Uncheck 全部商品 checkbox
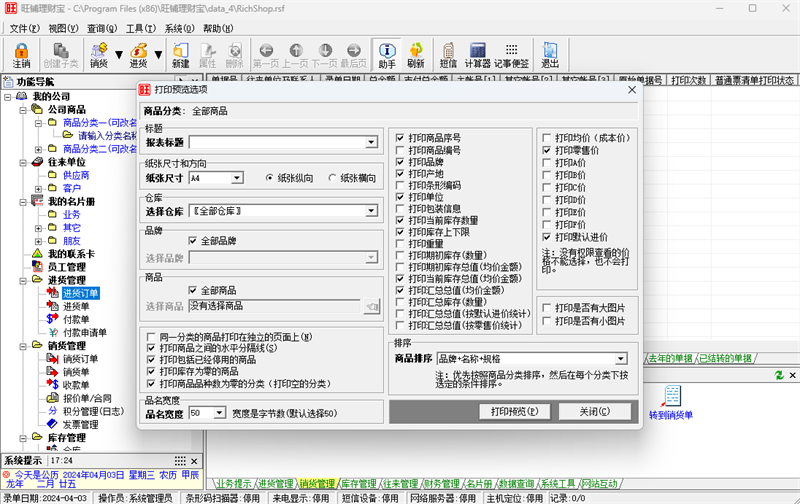The image size is (800, 504). coord(192,290)
